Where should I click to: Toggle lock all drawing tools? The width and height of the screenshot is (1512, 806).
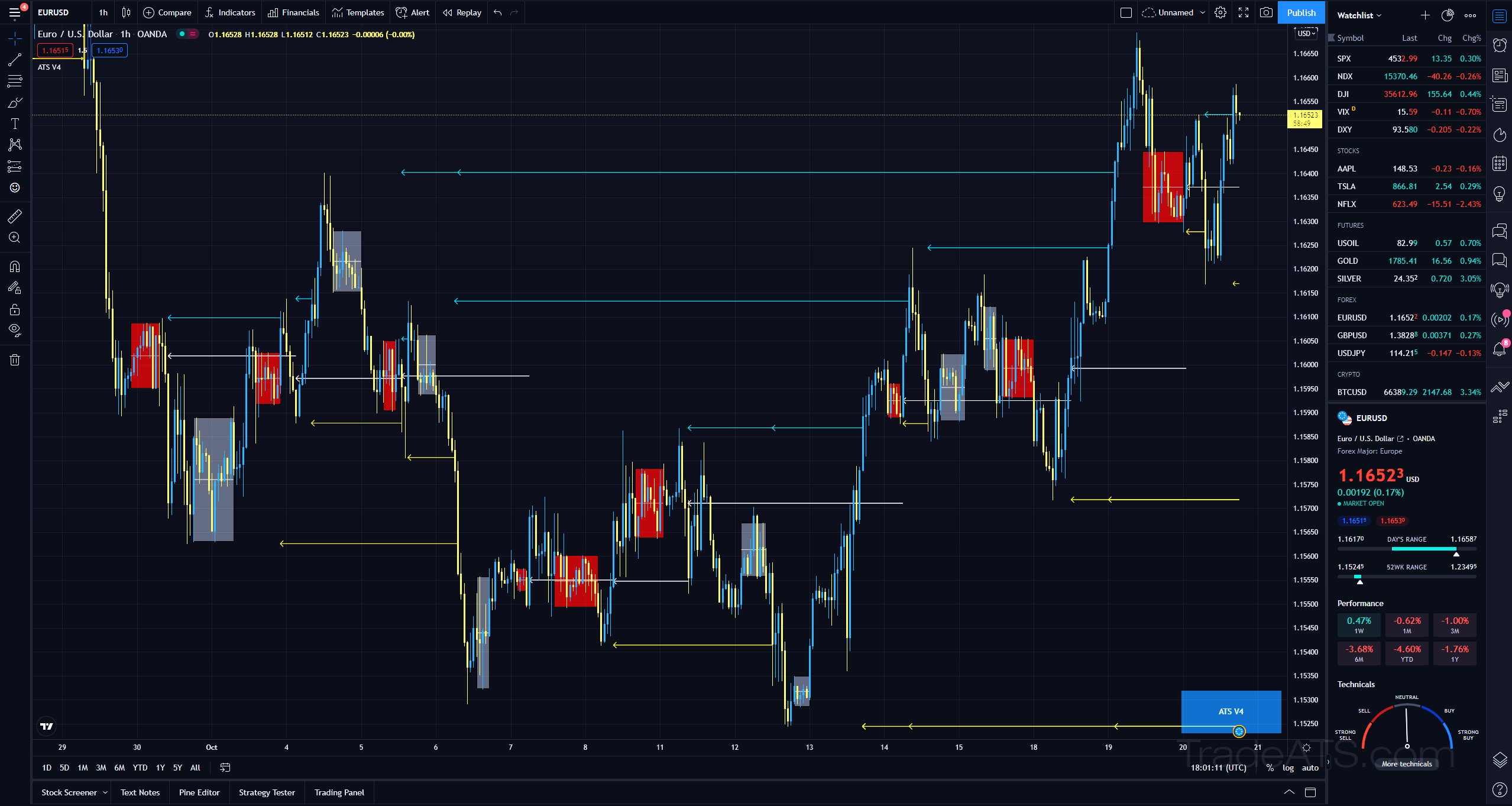pos(15,309)
